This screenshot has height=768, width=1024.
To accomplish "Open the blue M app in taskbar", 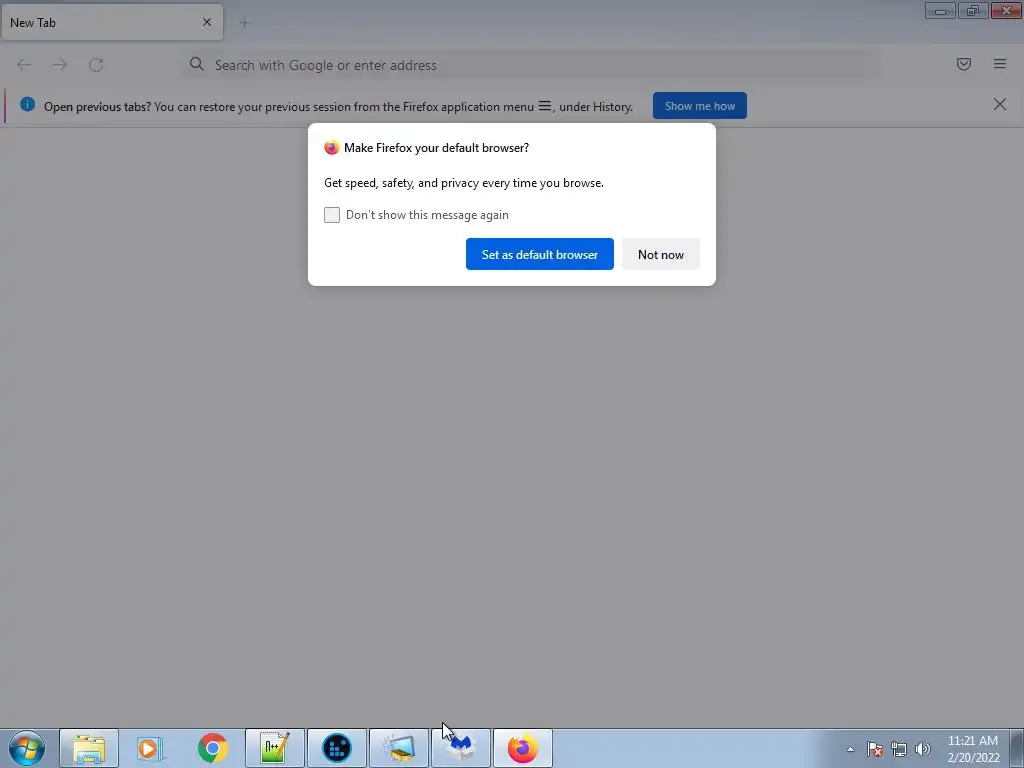I will [x=461, y=748].
